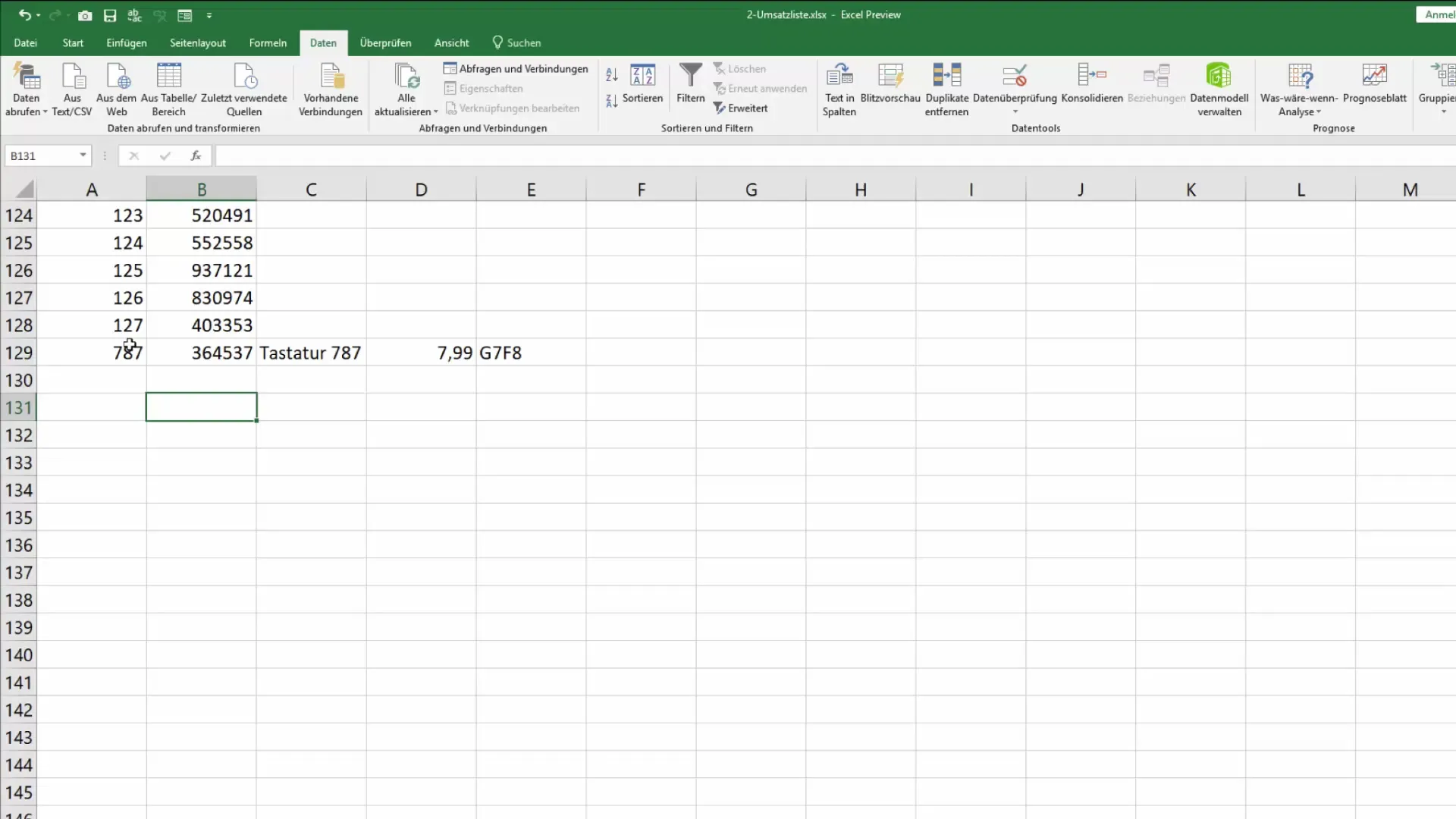Image resolution: width=1456 pixels, height=819 pixels.
Task: Click the Datenüberprüfung icon
Action: coord(1015,76)
